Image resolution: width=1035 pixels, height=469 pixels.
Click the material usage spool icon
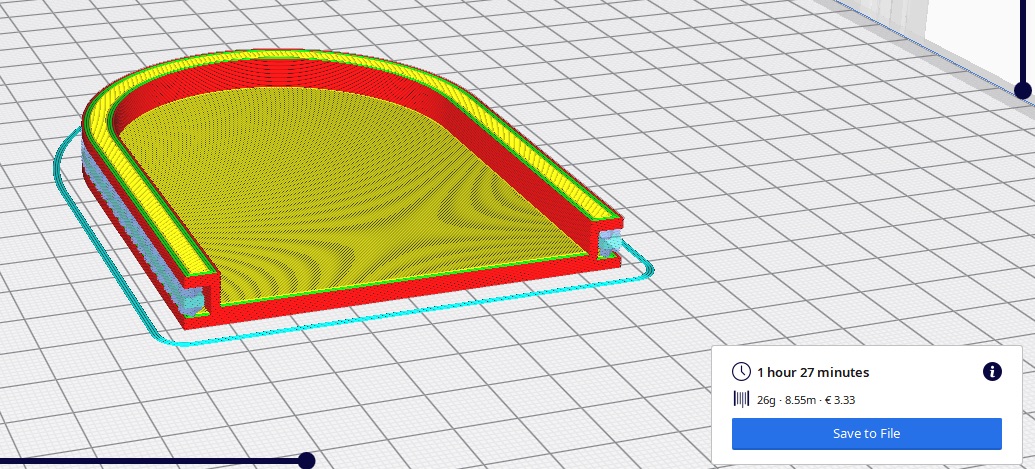[x=741, y=399]
